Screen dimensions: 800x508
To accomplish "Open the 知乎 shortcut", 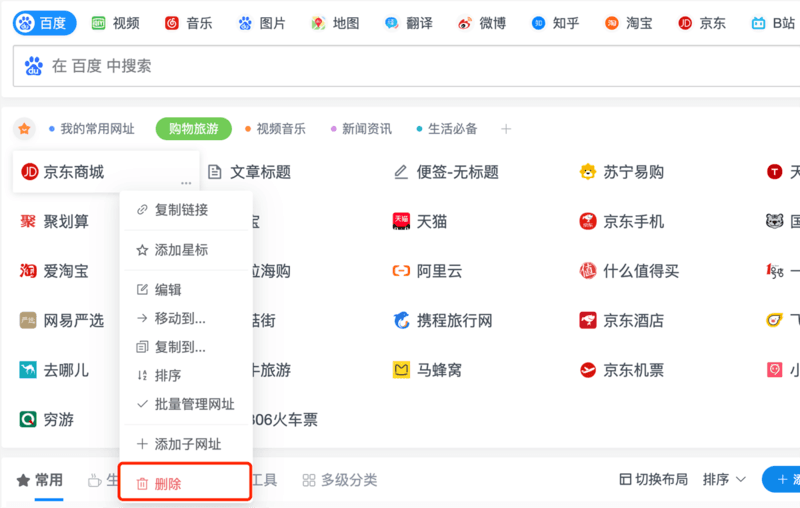I will (555, 23).
